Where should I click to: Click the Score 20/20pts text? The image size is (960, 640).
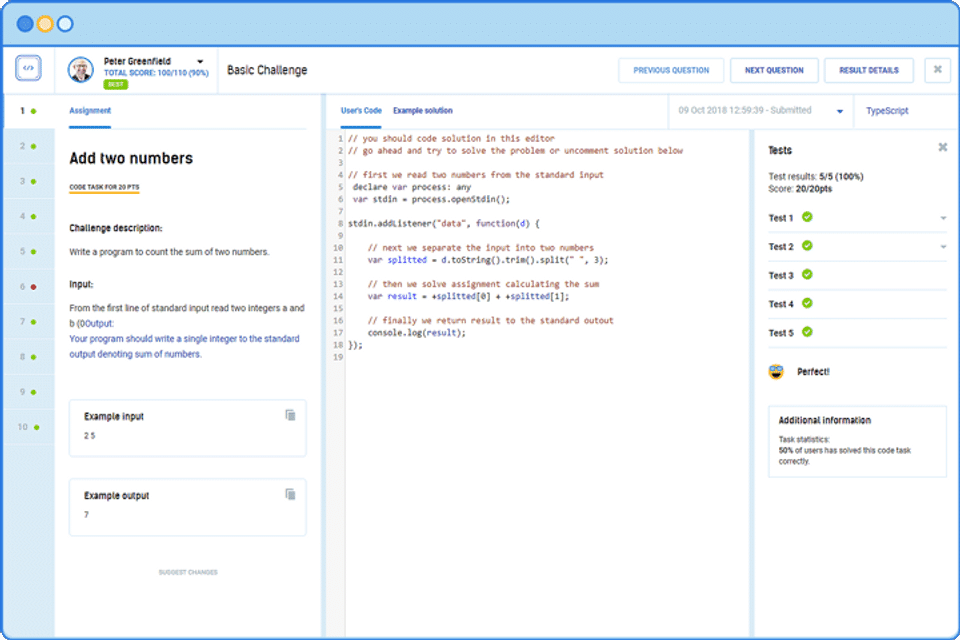tap(800, 189)
